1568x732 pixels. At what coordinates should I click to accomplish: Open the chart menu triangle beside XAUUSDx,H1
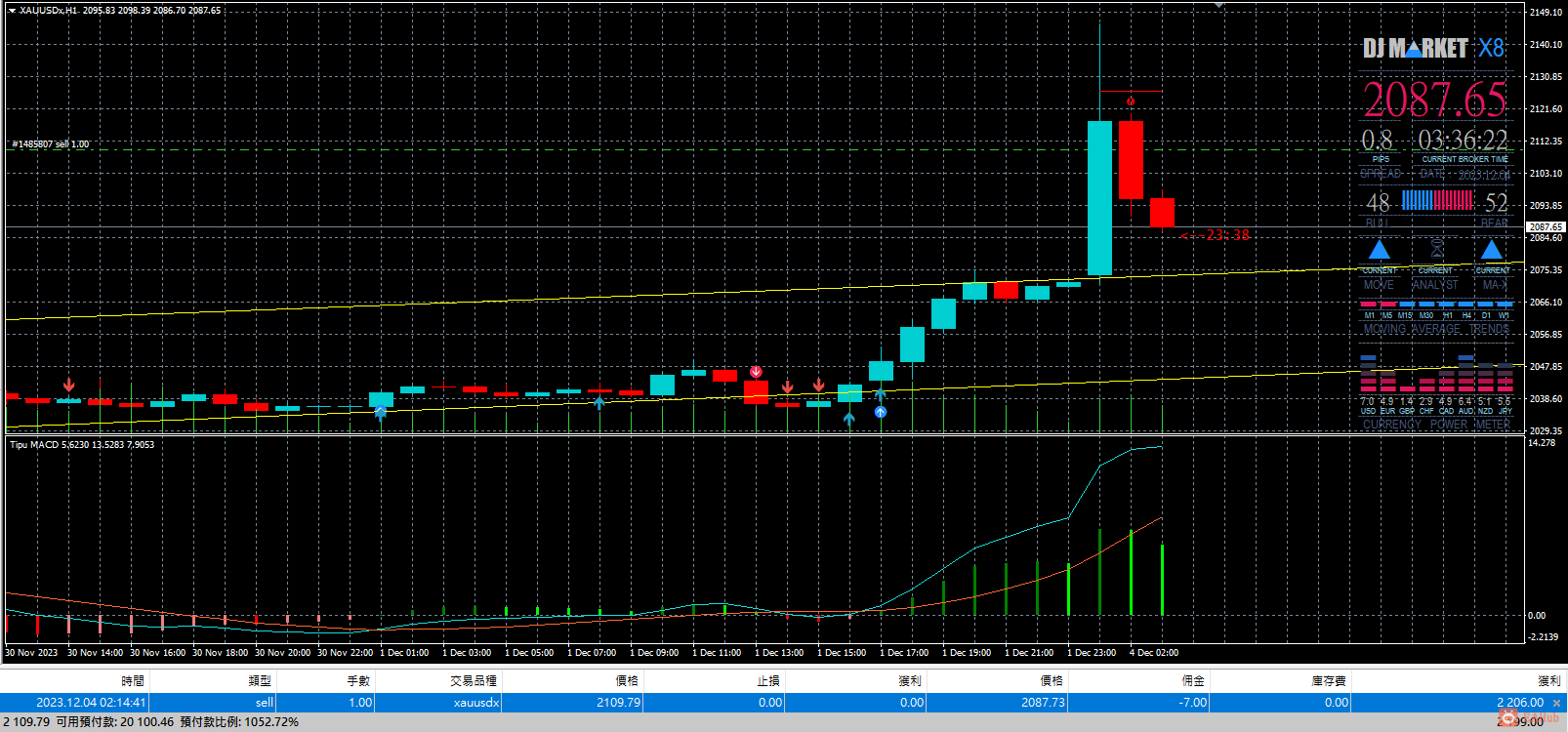(x=12, y=10)
